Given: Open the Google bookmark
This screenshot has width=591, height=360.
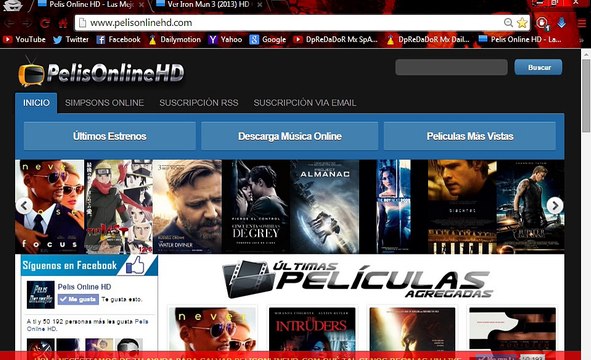Looking at the screenshot, I should [x=268, y=39].
